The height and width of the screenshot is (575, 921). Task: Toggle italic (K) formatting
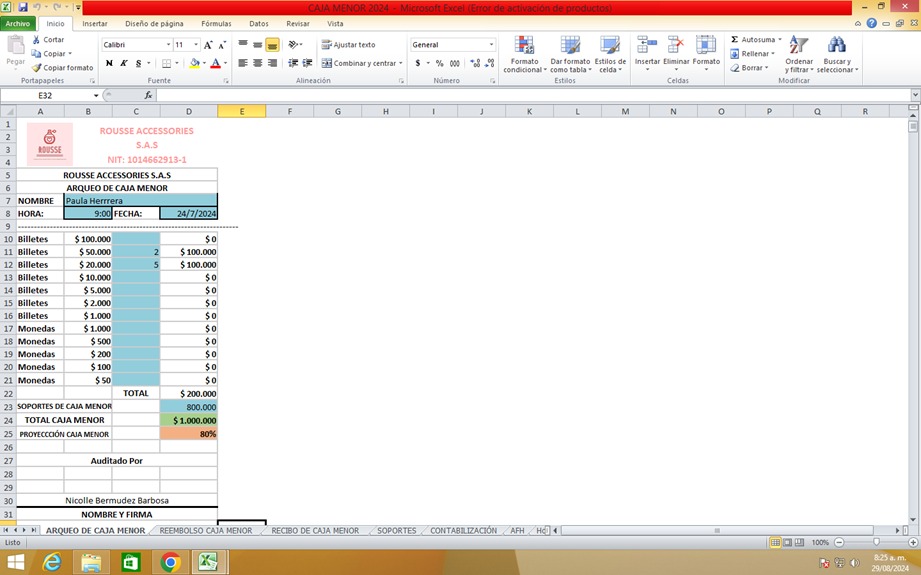124,63
